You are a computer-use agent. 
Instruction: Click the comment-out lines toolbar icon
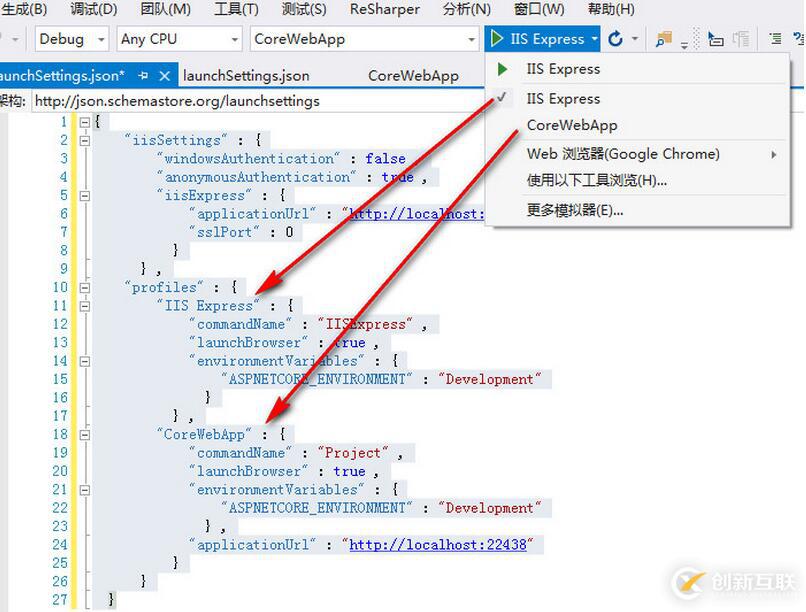click(774, 40)
